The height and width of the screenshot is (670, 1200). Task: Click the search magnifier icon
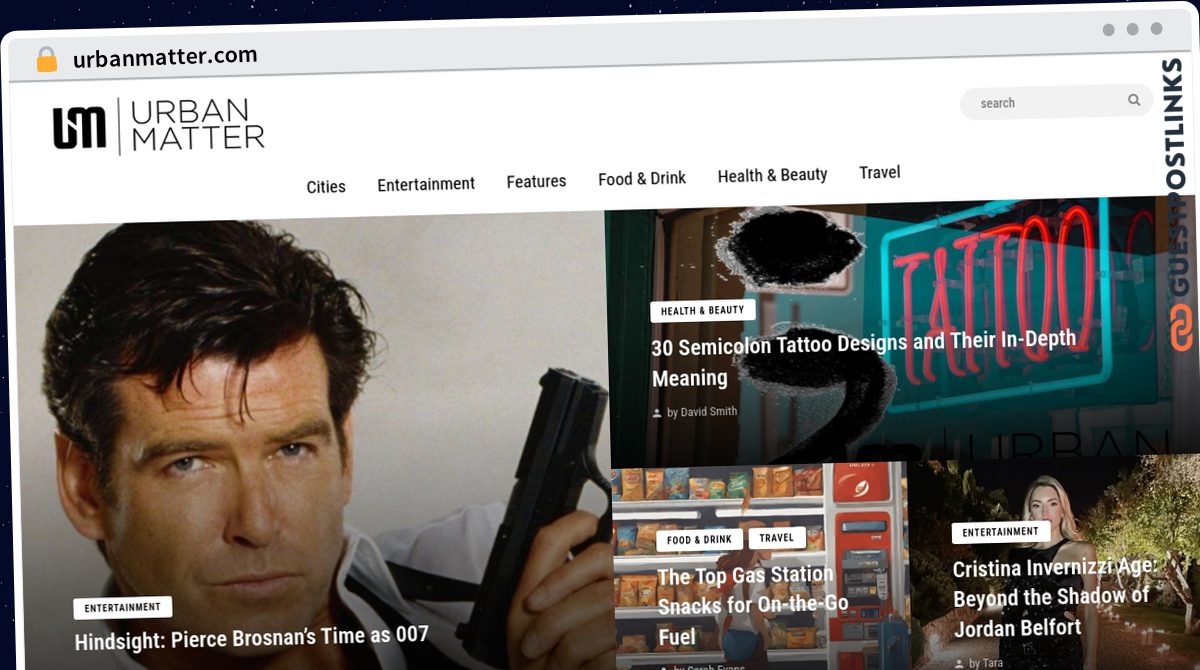(x=1134, y=100)
